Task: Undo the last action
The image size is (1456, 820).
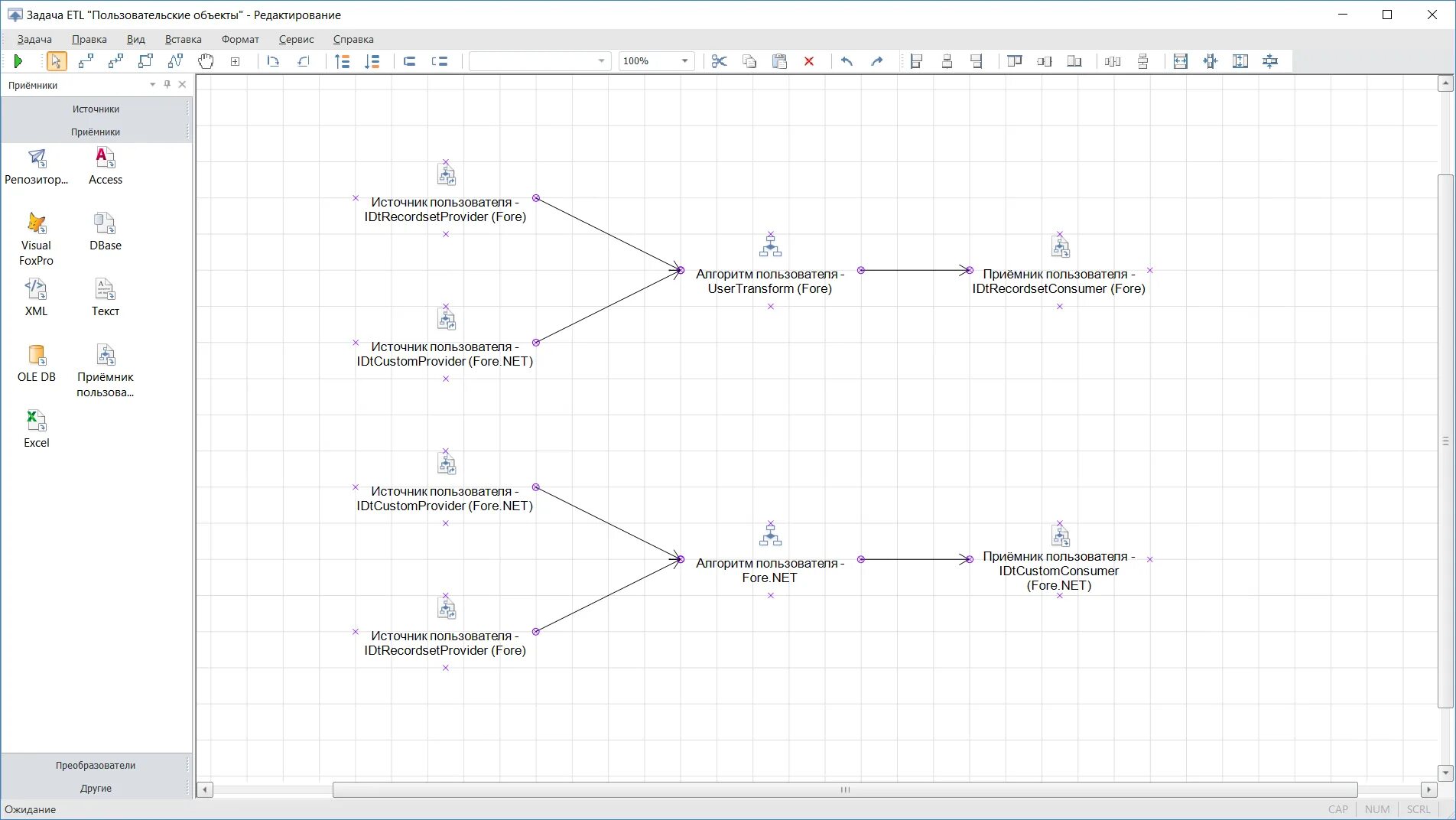Action: [847, 61]
